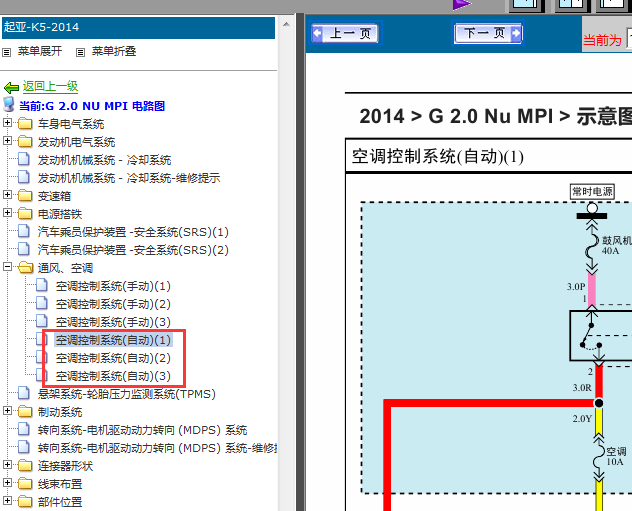Click the folder icon of 连接器形状
Image resolution: width=632 pixels, height=511 pixels.
click(25, 465)
